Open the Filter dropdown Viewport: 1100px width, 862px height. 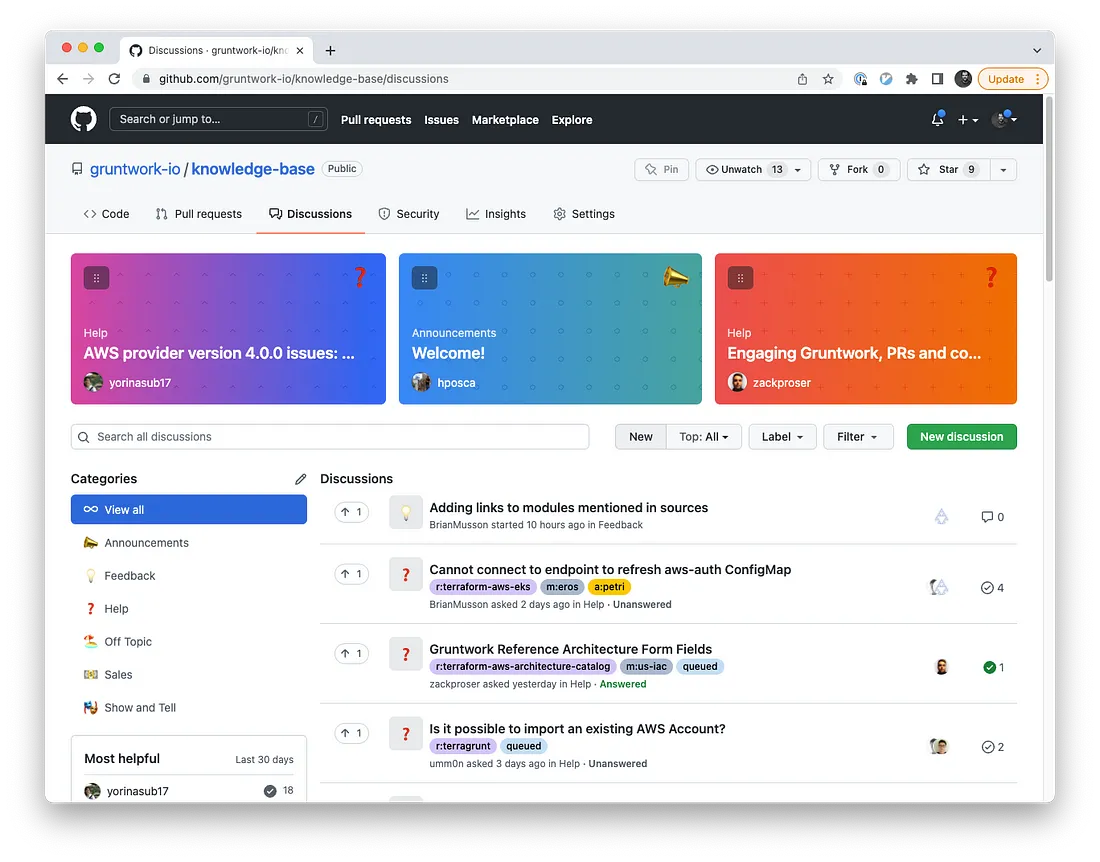(858, 436)
